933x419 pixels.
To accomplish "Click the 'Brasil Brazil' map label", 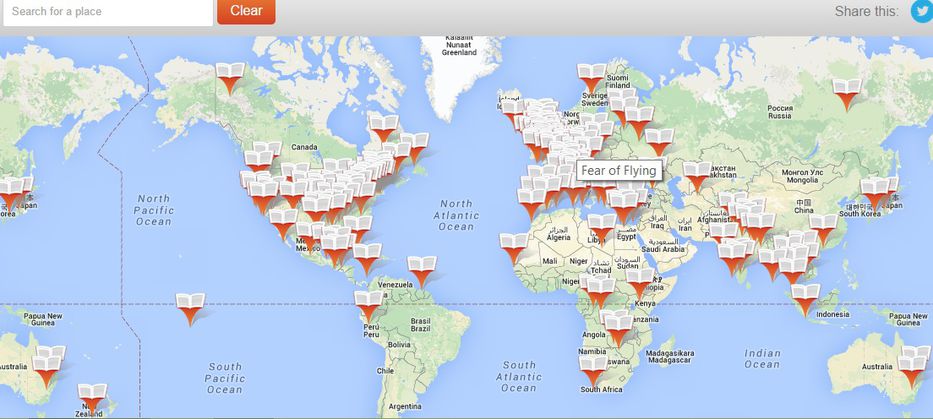I will (420, 324).
